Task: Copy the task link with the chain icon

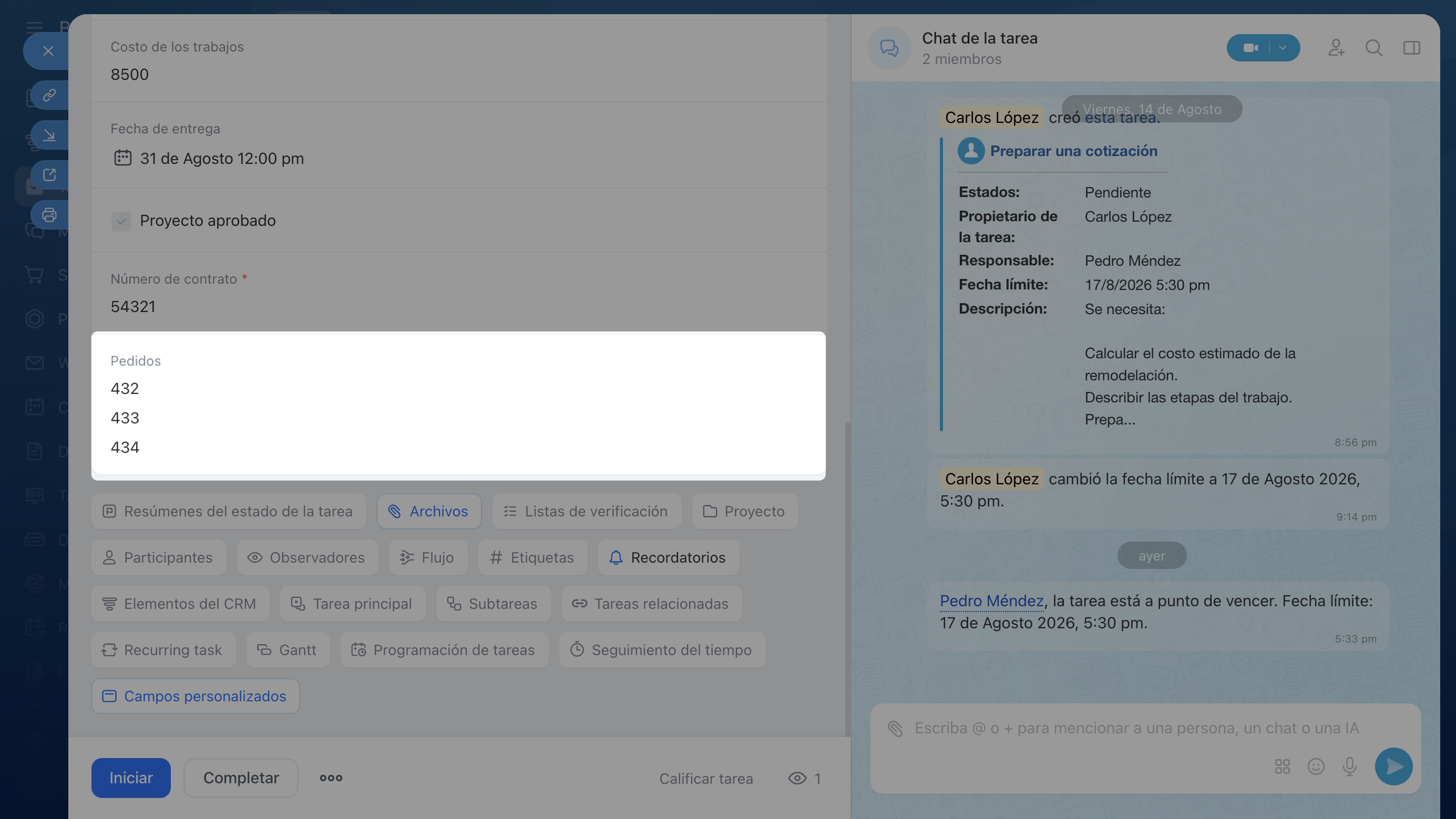Action: pos(49,95)
